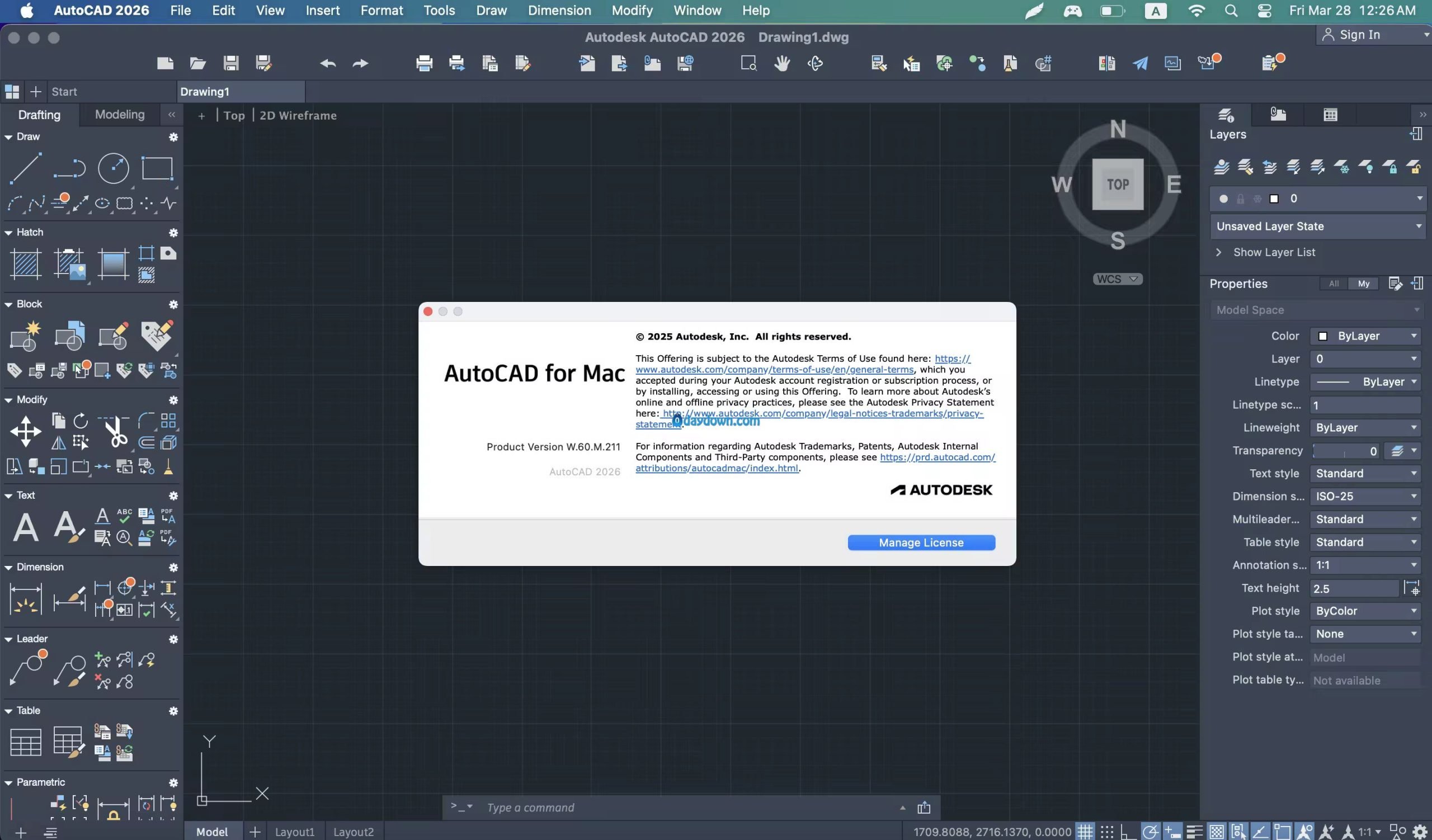Image resolution: width=1432 pixels, height=840 pixels.
Task: Select the Move tool in Modify panel
Action: [x=26, y=431]
